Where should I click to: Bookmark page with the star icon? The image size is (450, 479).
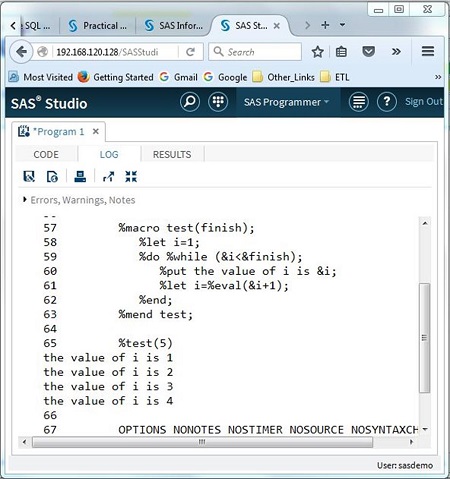(317, 52)
